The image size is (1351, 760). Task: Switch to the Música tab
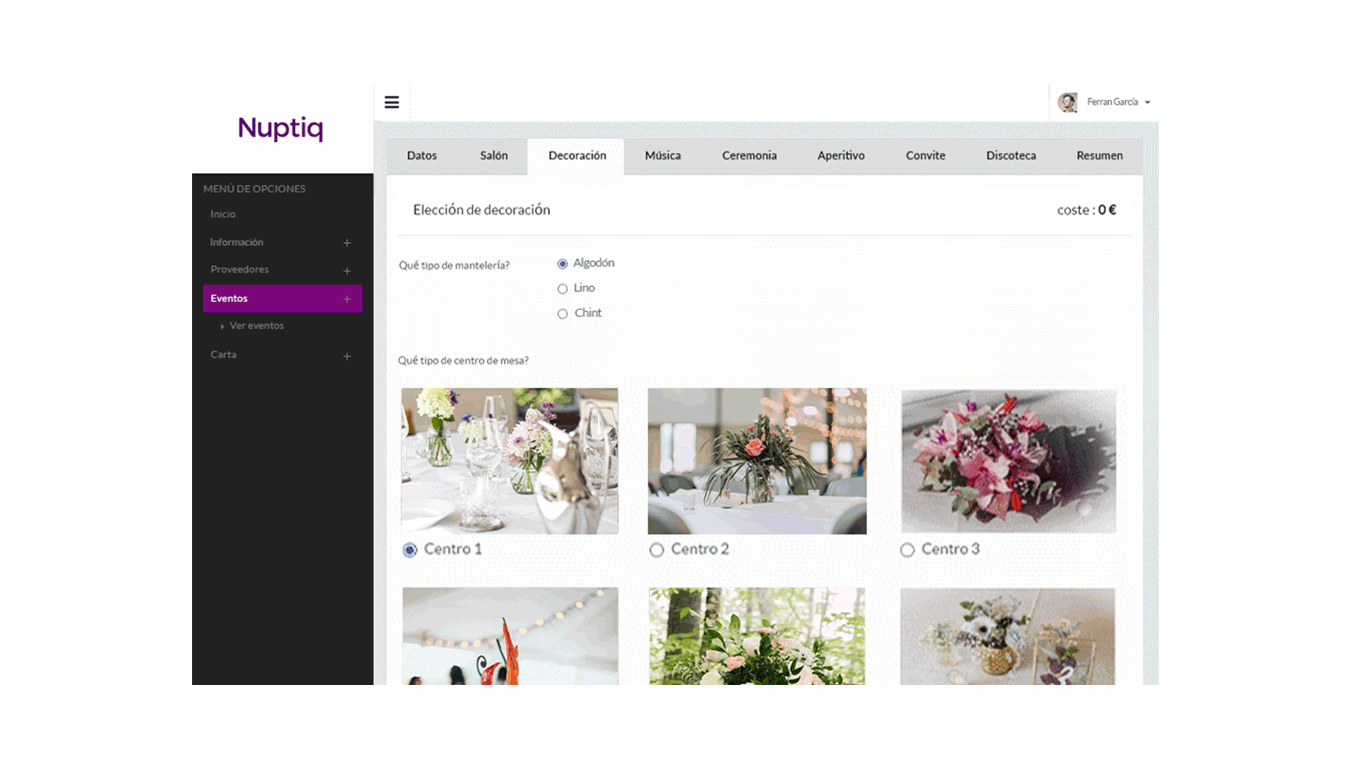tap(662, 155)
